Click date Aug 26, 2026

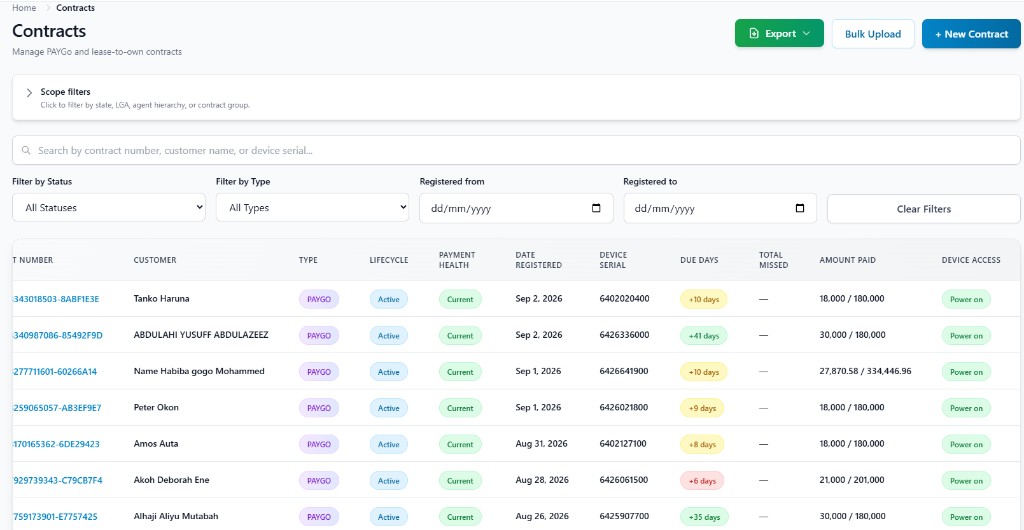click(x=541, y=516)
